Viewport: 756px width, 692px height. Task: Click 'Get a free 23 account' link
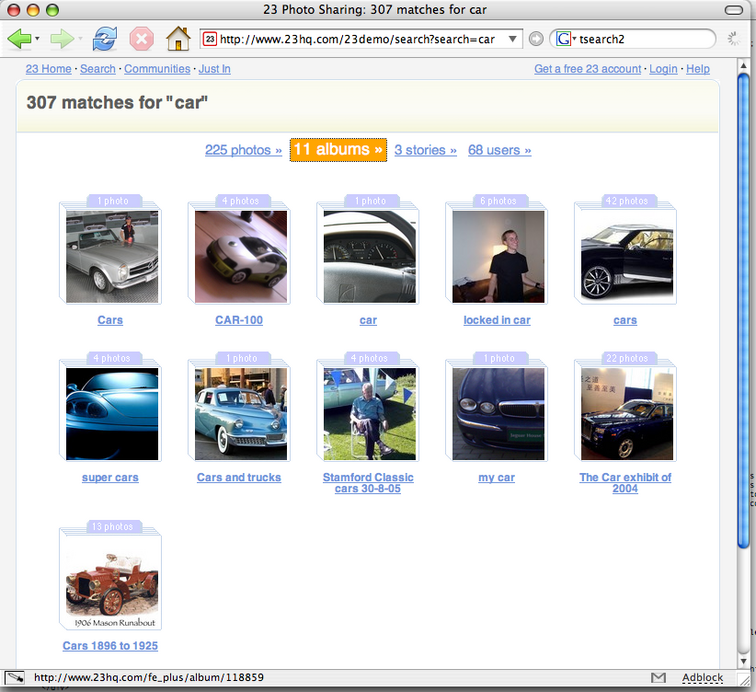(587, 69)
